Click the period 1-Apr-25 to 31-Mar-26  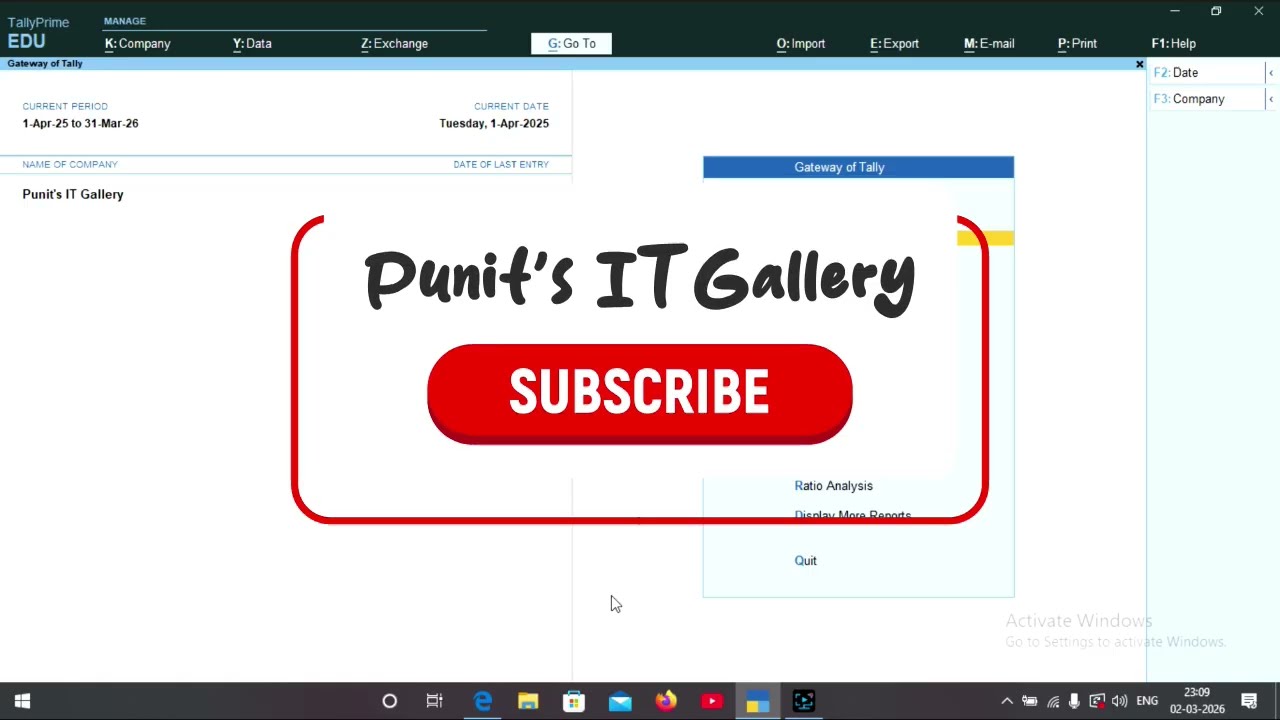click(80, 123)
